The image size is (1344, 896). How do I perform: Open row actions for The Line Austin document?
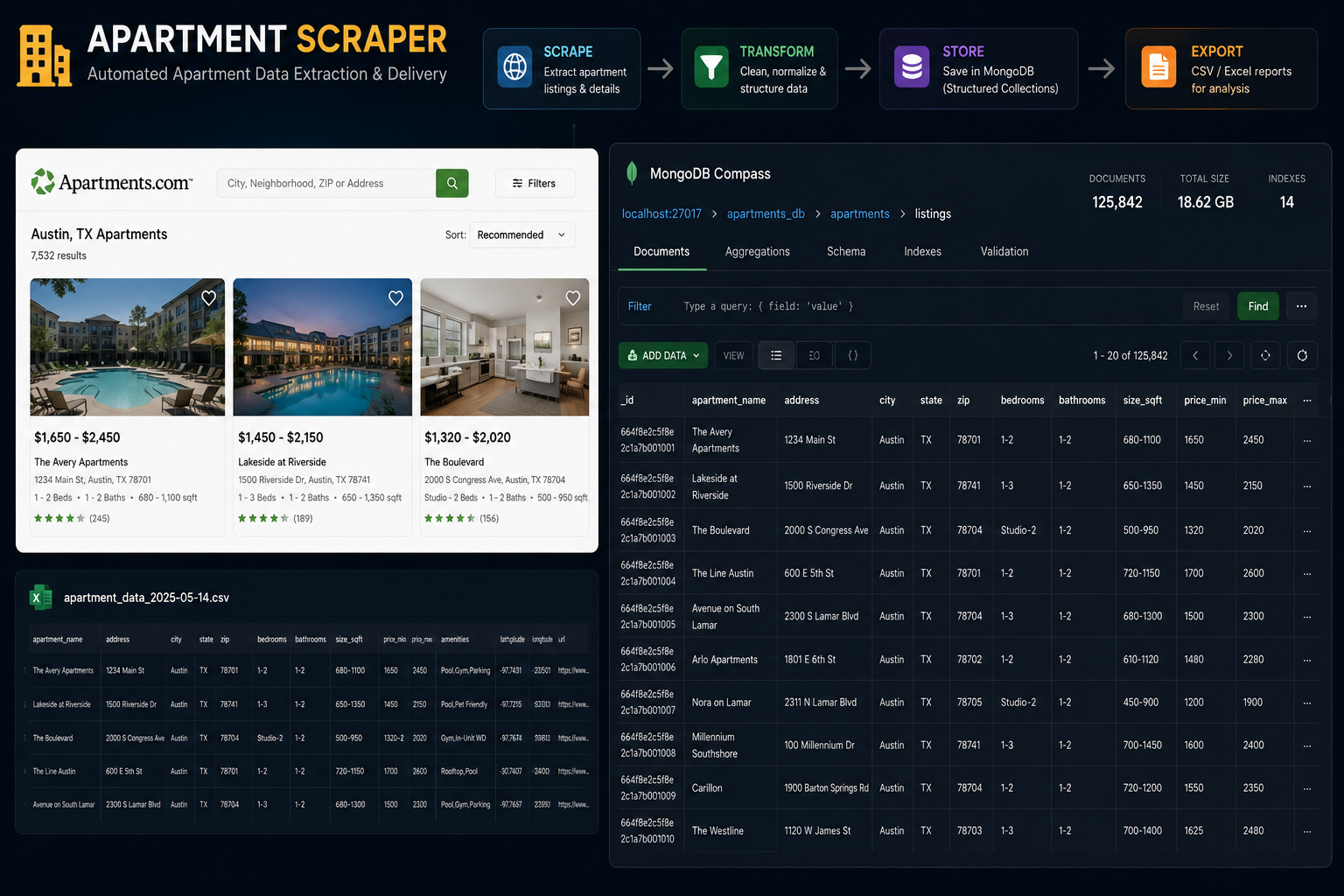[1307, 573]
